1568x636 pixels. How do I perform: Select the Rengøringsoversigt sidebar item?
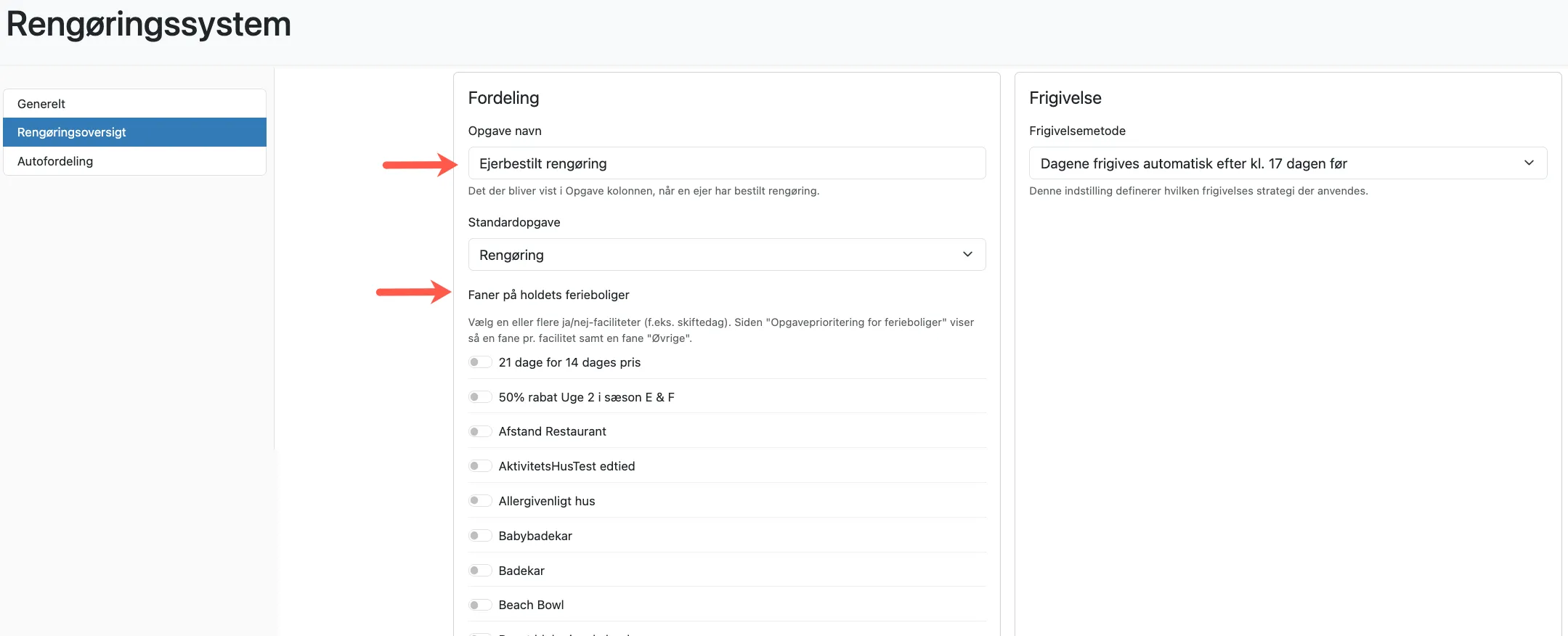click(x=135, y=132)
